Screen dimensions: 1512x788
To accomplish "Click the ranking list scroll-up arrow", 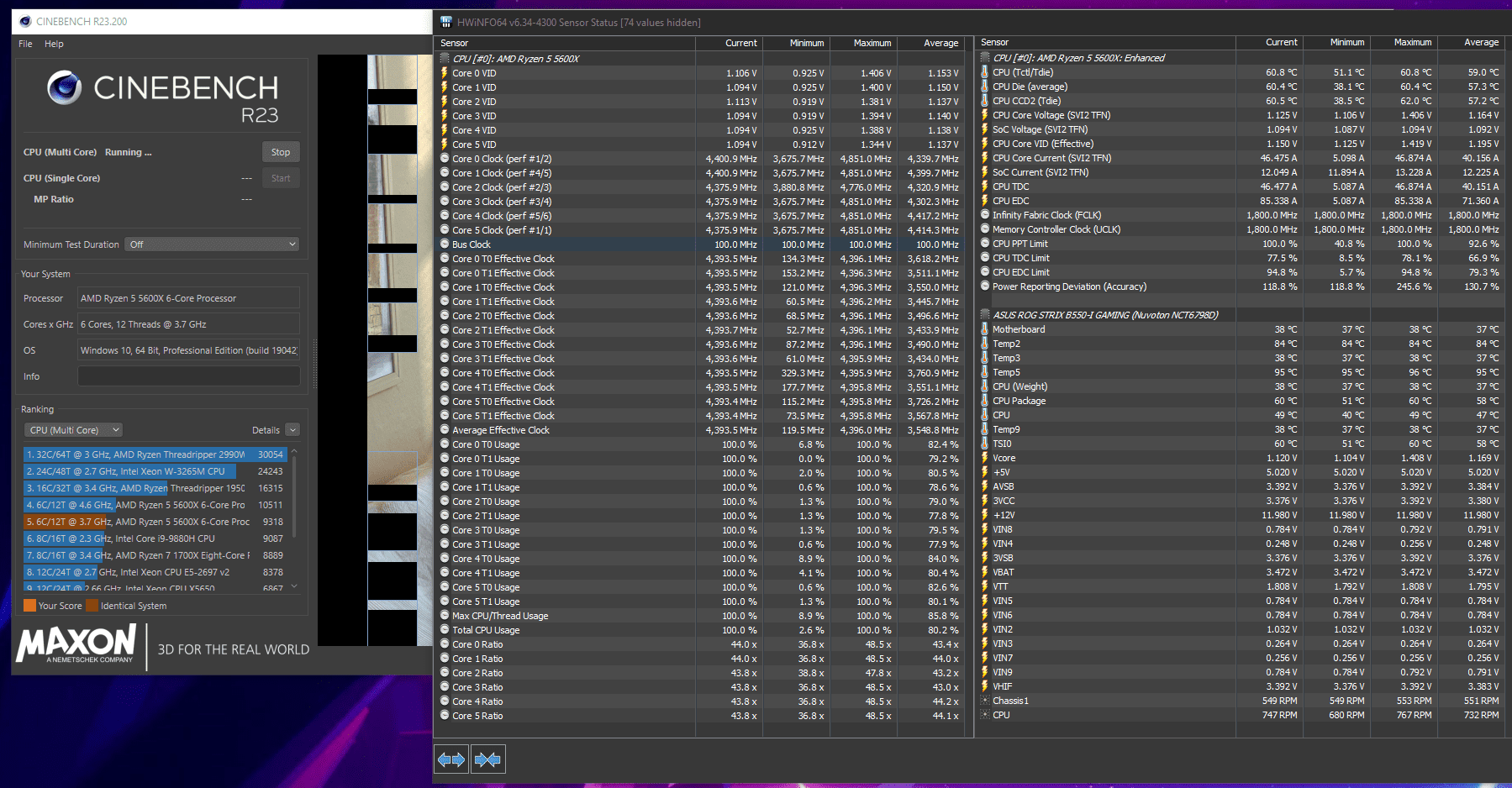I will click(294, 453).
